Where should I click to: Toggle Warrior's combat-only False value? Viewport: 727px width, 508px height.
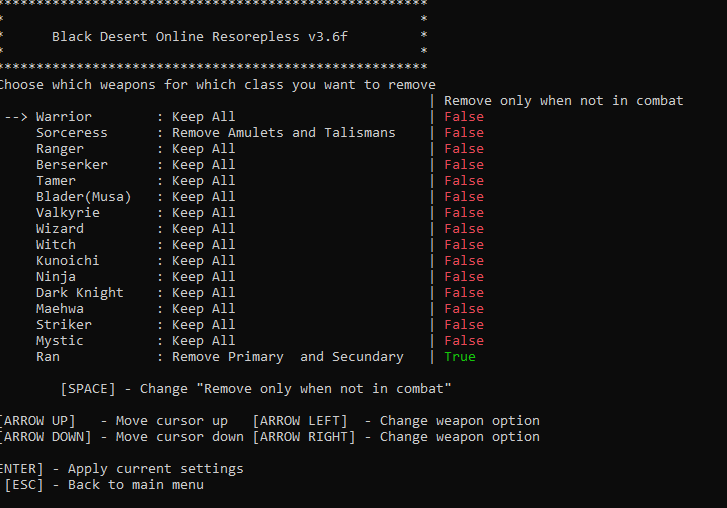(464, 117)
